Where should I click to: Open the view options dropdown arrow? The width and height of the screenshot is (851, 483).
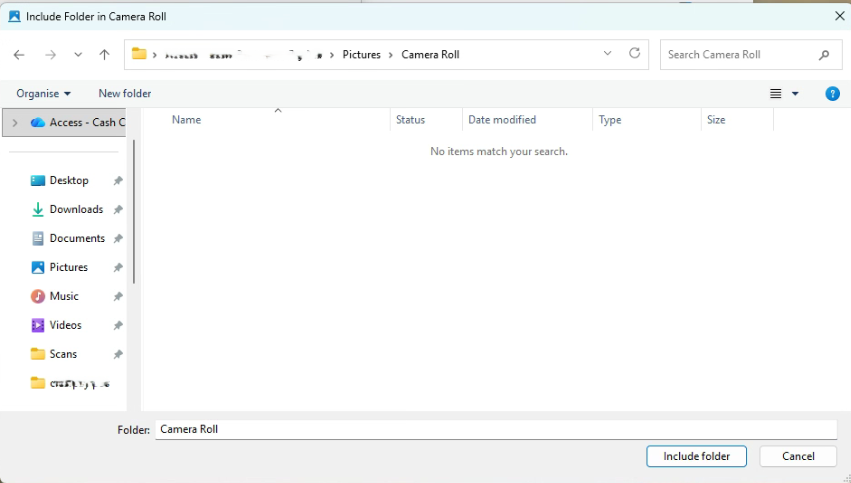tap(795, 94)
